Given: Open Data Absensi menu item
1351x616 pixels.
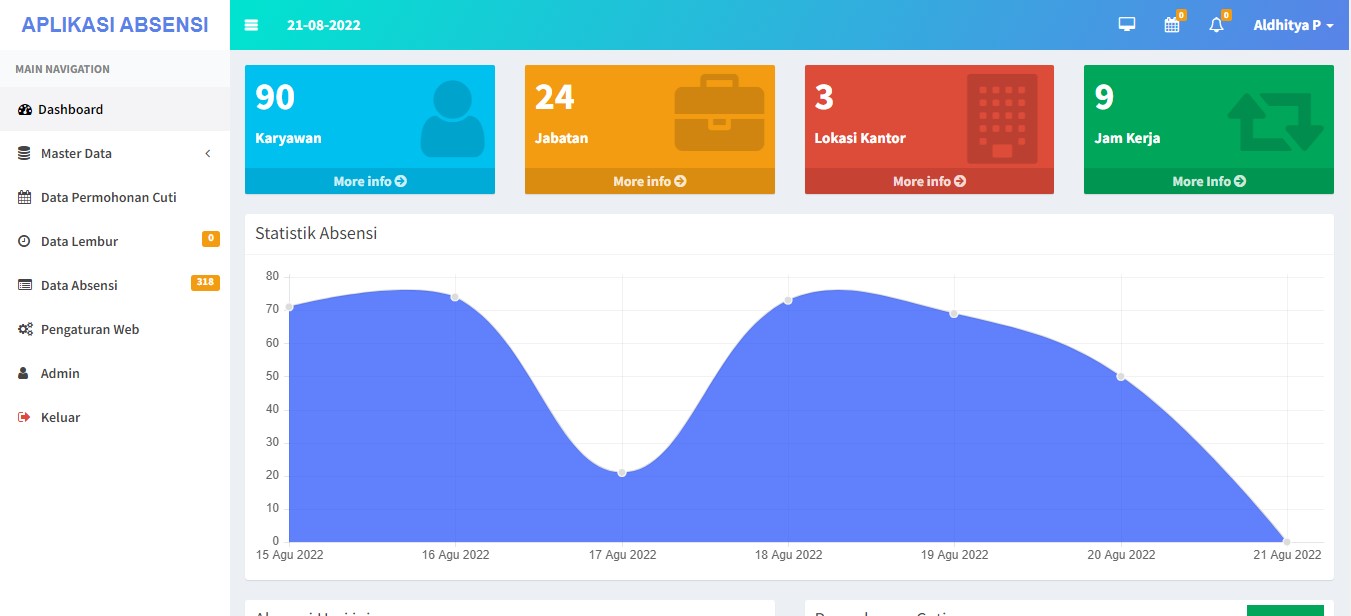Looking at the screenshot, I should [79, 285].
